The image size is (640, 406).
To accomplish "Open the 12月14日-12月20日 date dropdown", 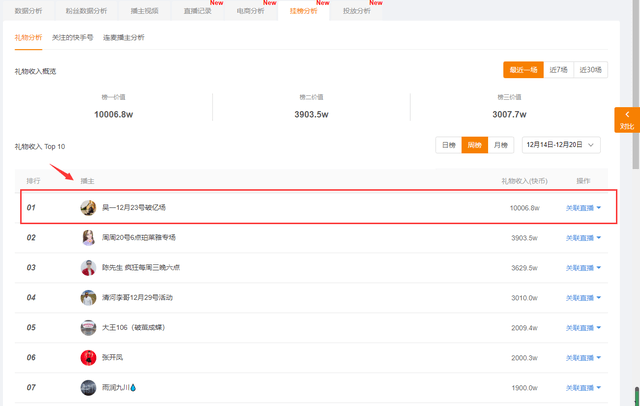I will (561, 145).
